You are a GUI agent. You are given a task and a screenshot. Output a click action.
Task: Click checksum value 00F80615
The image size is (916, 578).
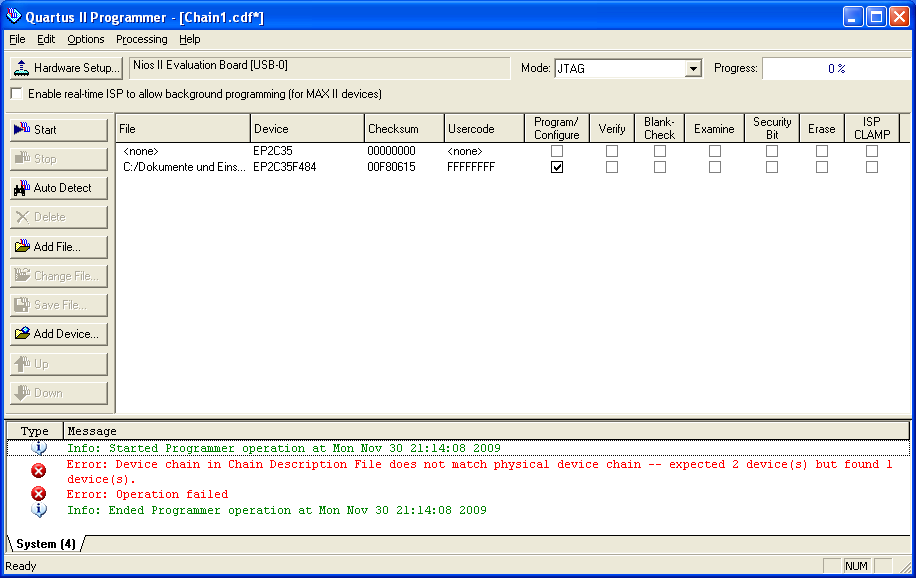coord(391,167)
